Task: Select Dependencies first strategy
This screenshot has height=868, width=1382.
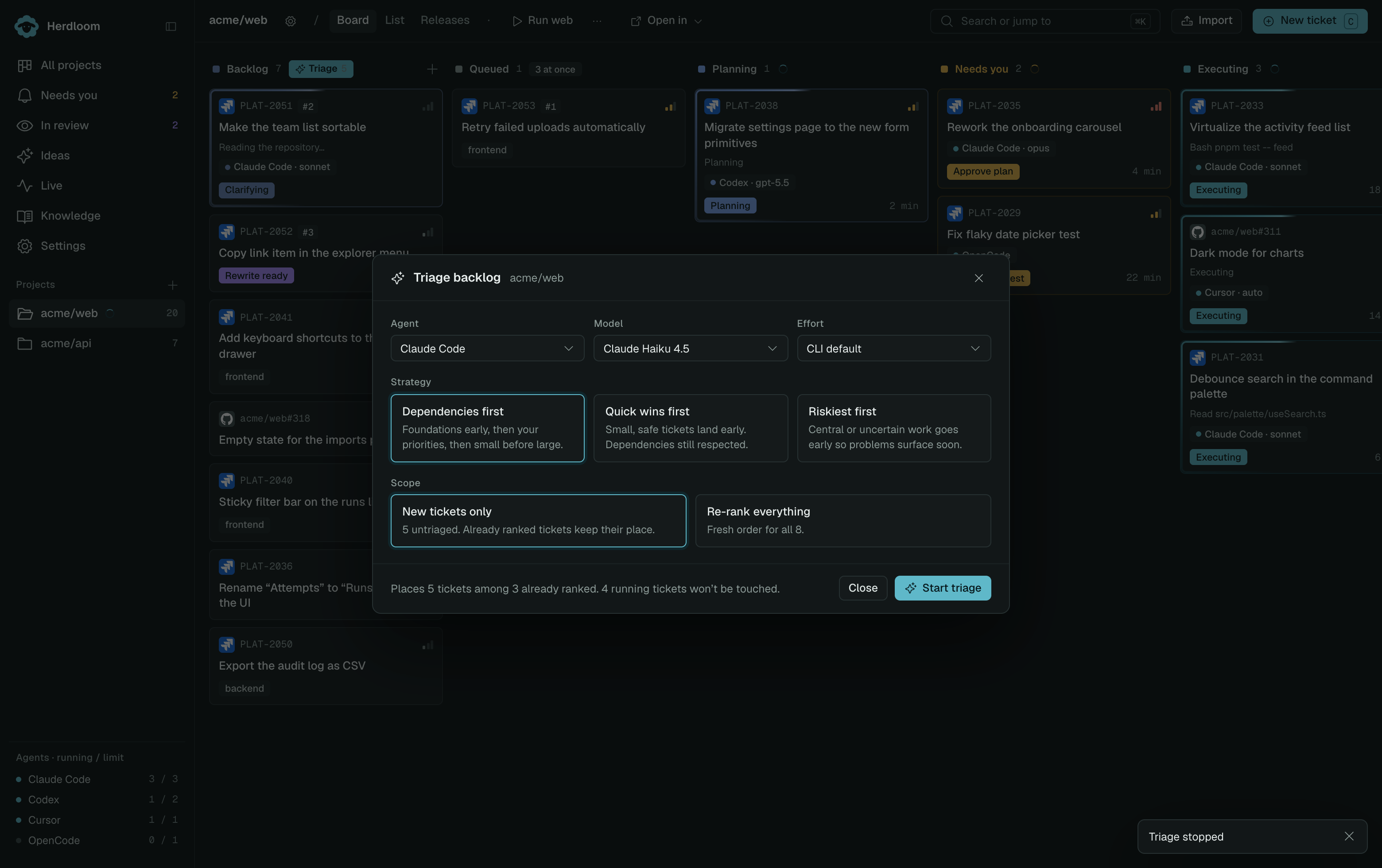Action: [487, 428]
